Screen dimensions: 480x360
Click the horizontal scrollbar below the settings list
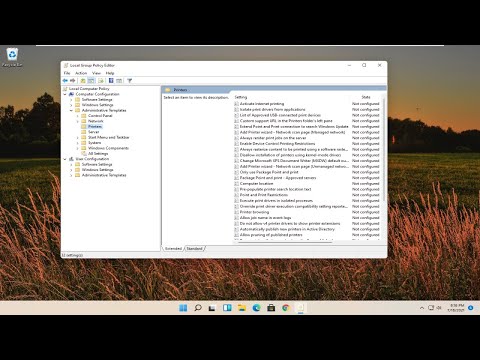pos(285,242)
